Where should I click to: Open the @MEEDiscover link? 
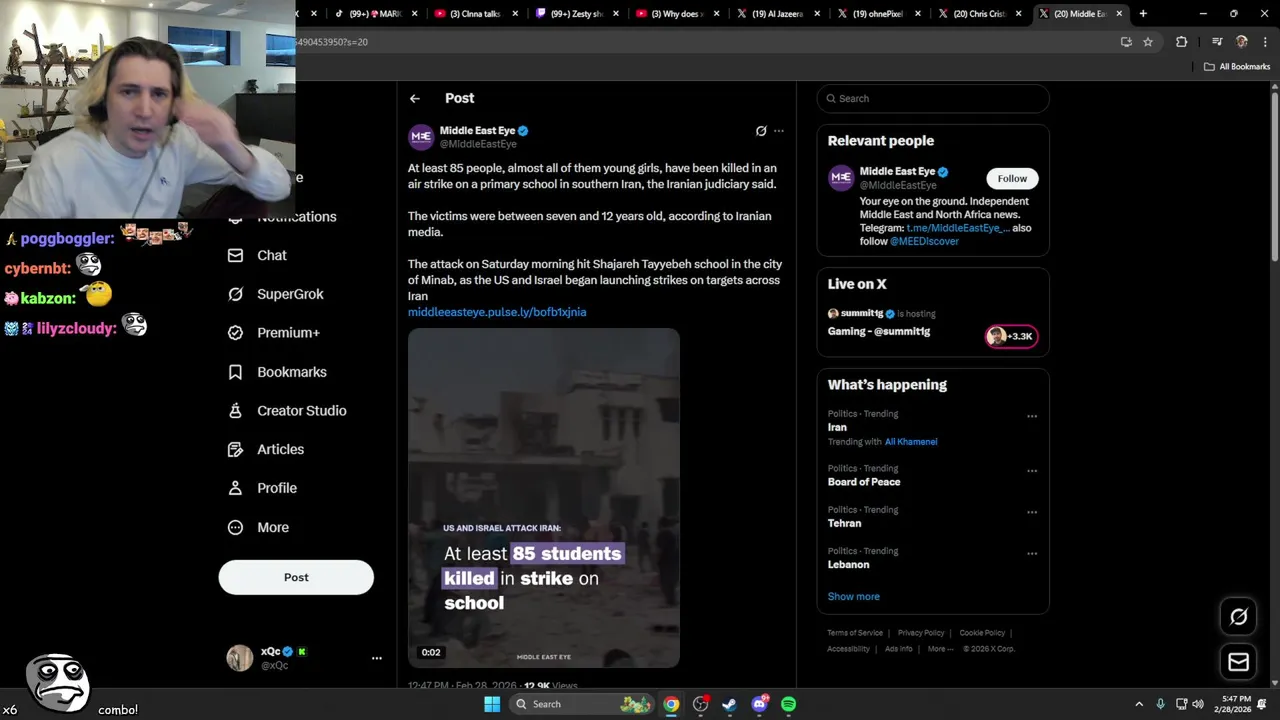[x=924, y=241]
